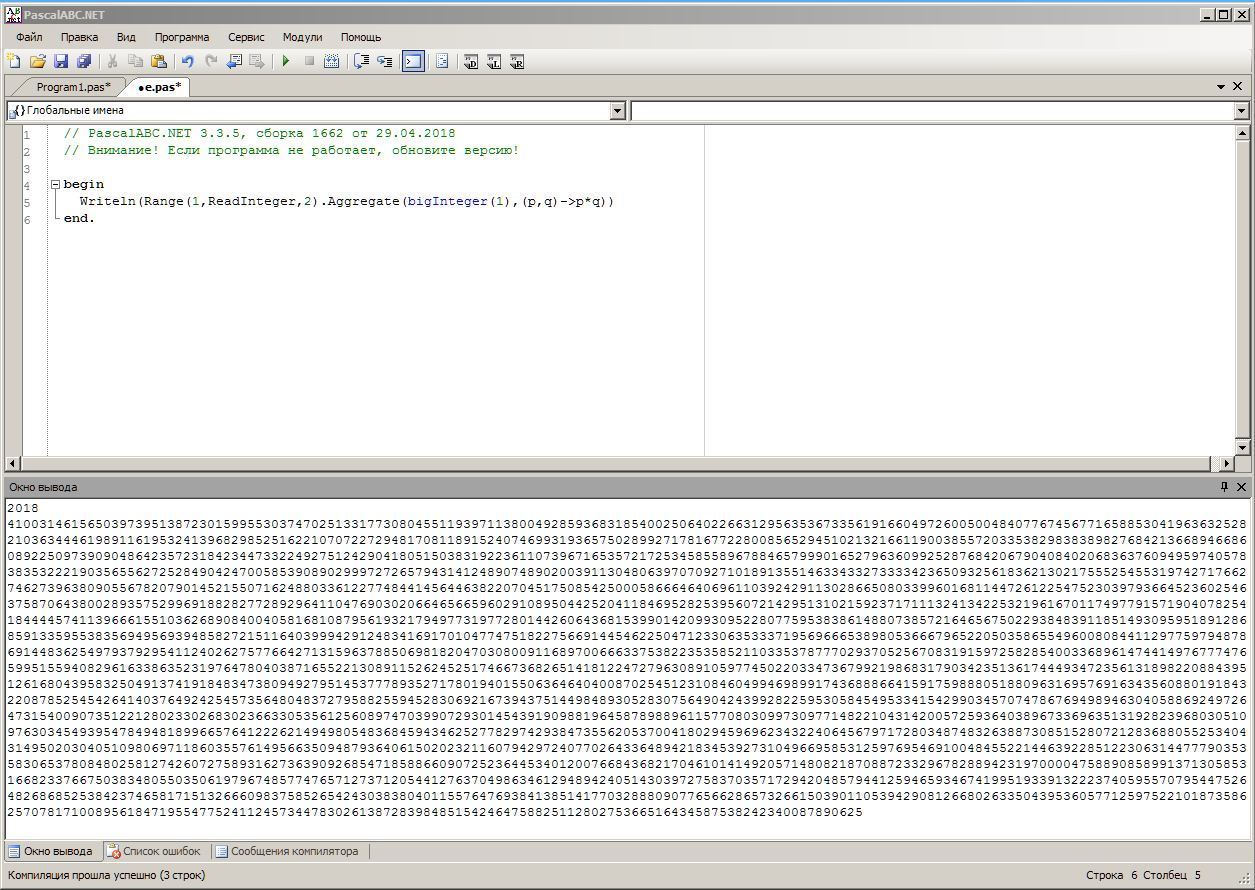Click the step into debug icon
1255x890 pixels.
385,62
